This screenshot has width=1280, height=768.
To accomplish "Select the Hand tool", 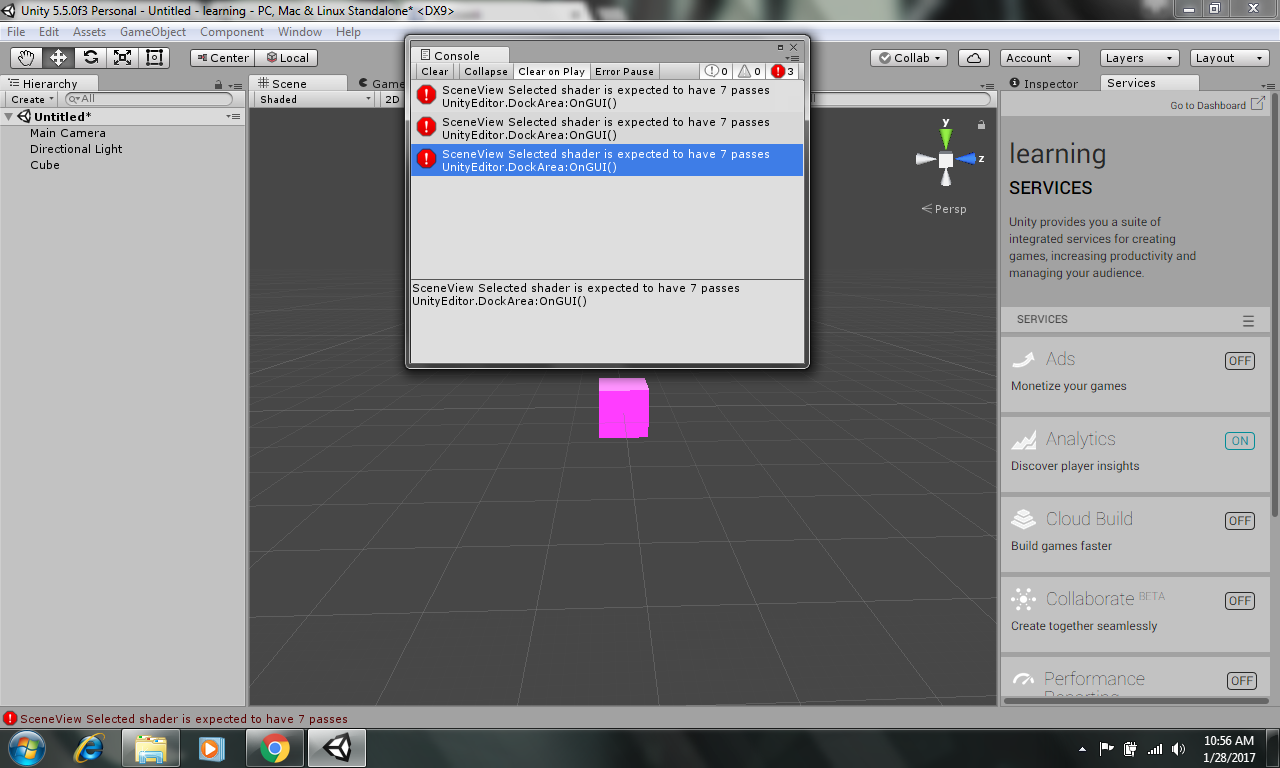I will tap(27, 58).
